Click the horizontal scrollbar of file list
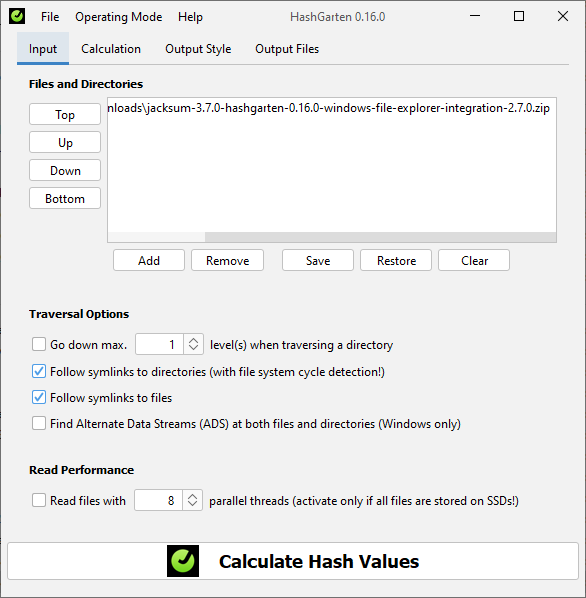 (380, 237)
